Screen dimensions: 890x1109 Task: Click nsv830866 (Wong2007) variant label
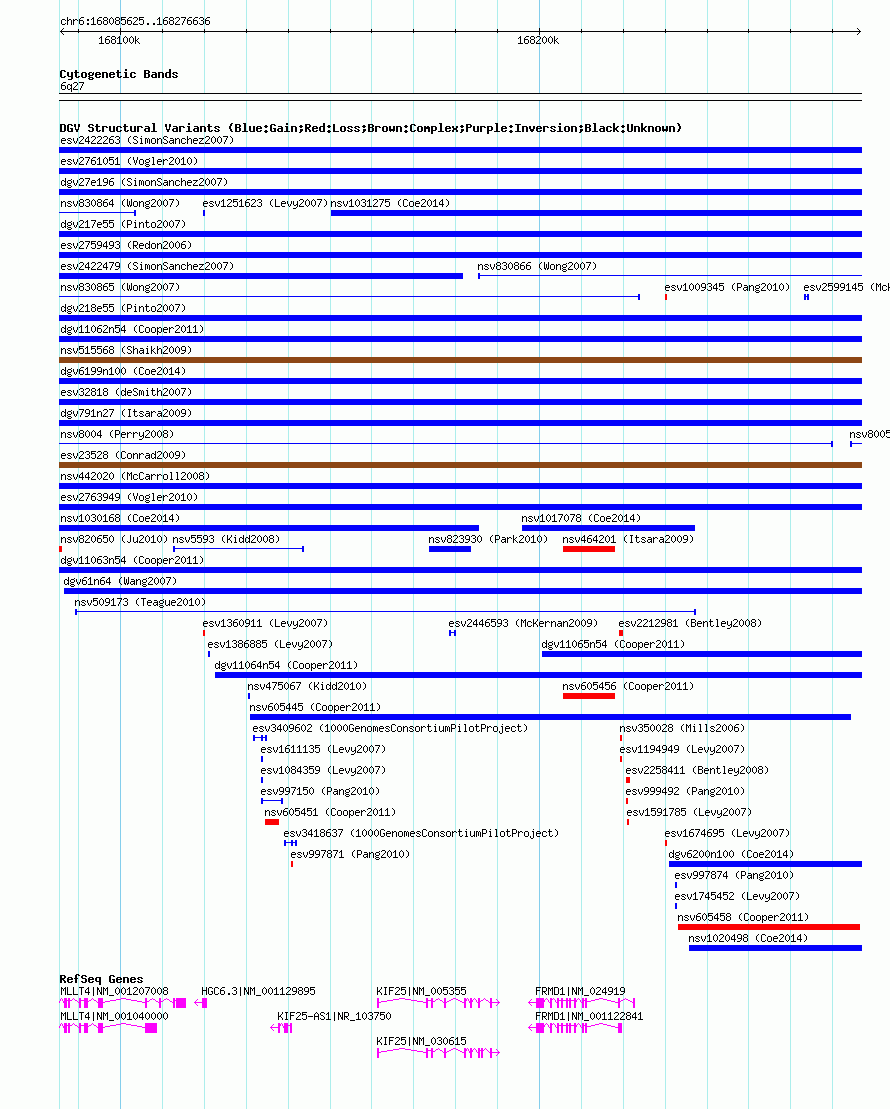537,267
